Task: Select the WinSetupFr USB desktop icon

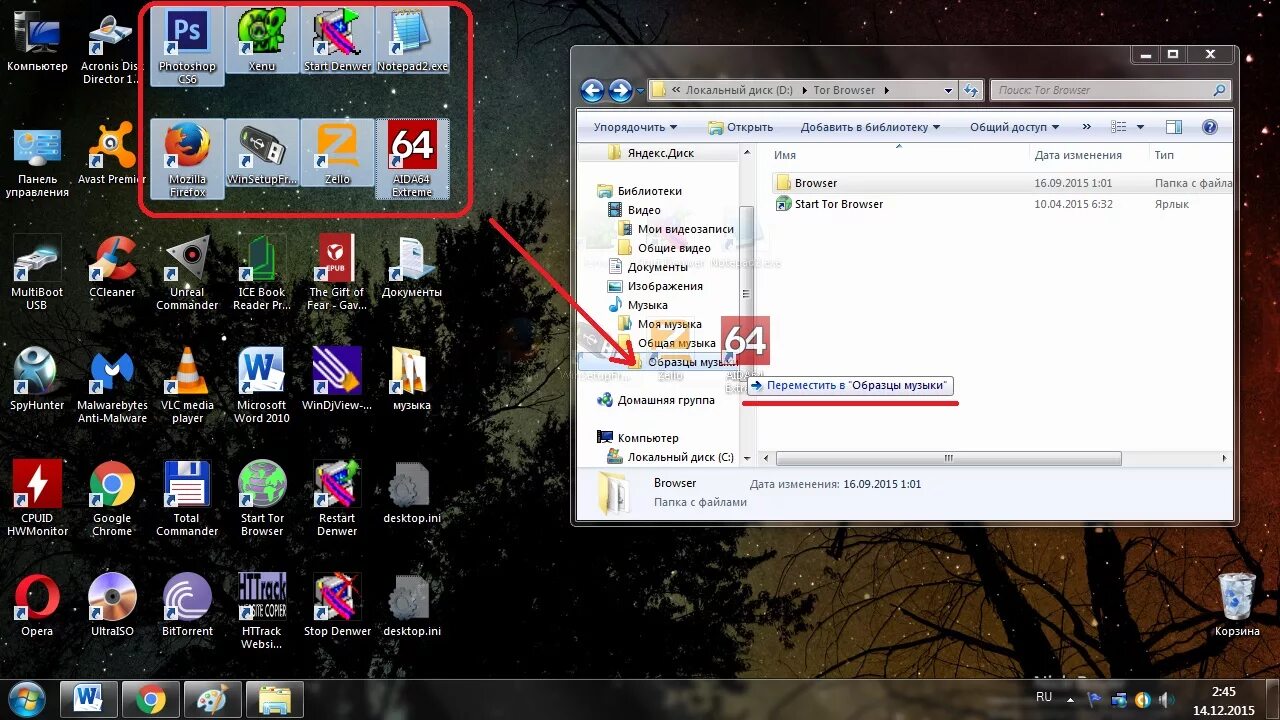Action: [262, 153]
